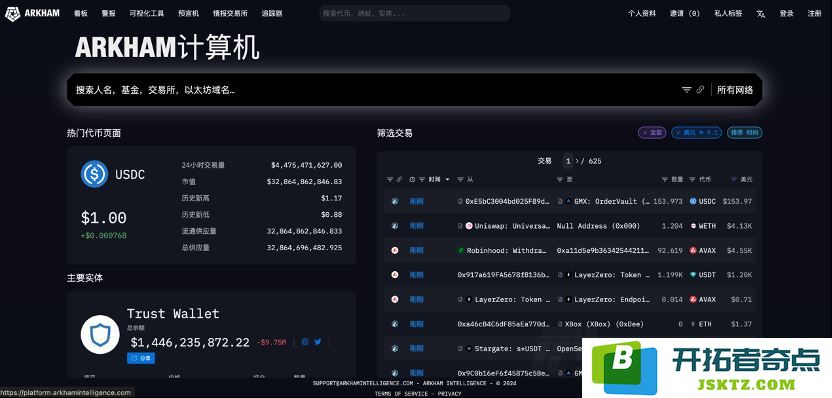The width and height of the screenshot is (832, 398).
Task: Click the 登录 login link
Action: [787, 14]
